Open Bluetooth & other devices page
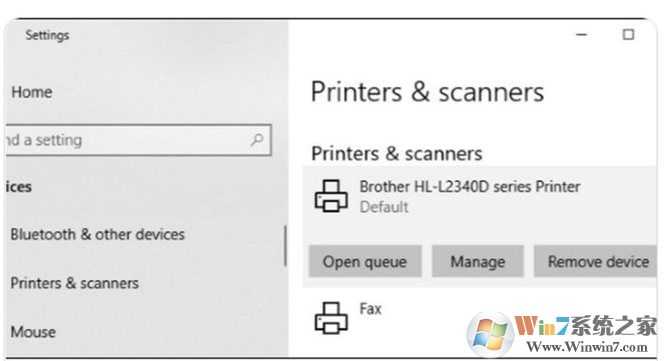The width and height of the screenshot is (664, 361). [x=98, y=234]
